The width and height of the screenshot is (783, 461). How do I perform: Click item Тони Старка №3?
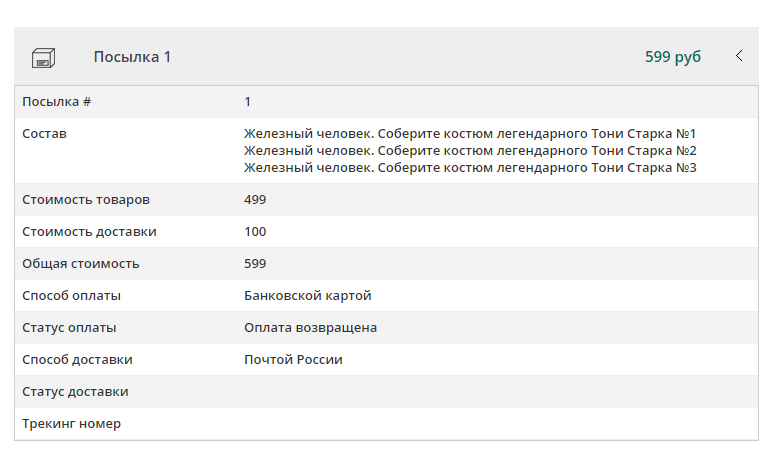469,167
